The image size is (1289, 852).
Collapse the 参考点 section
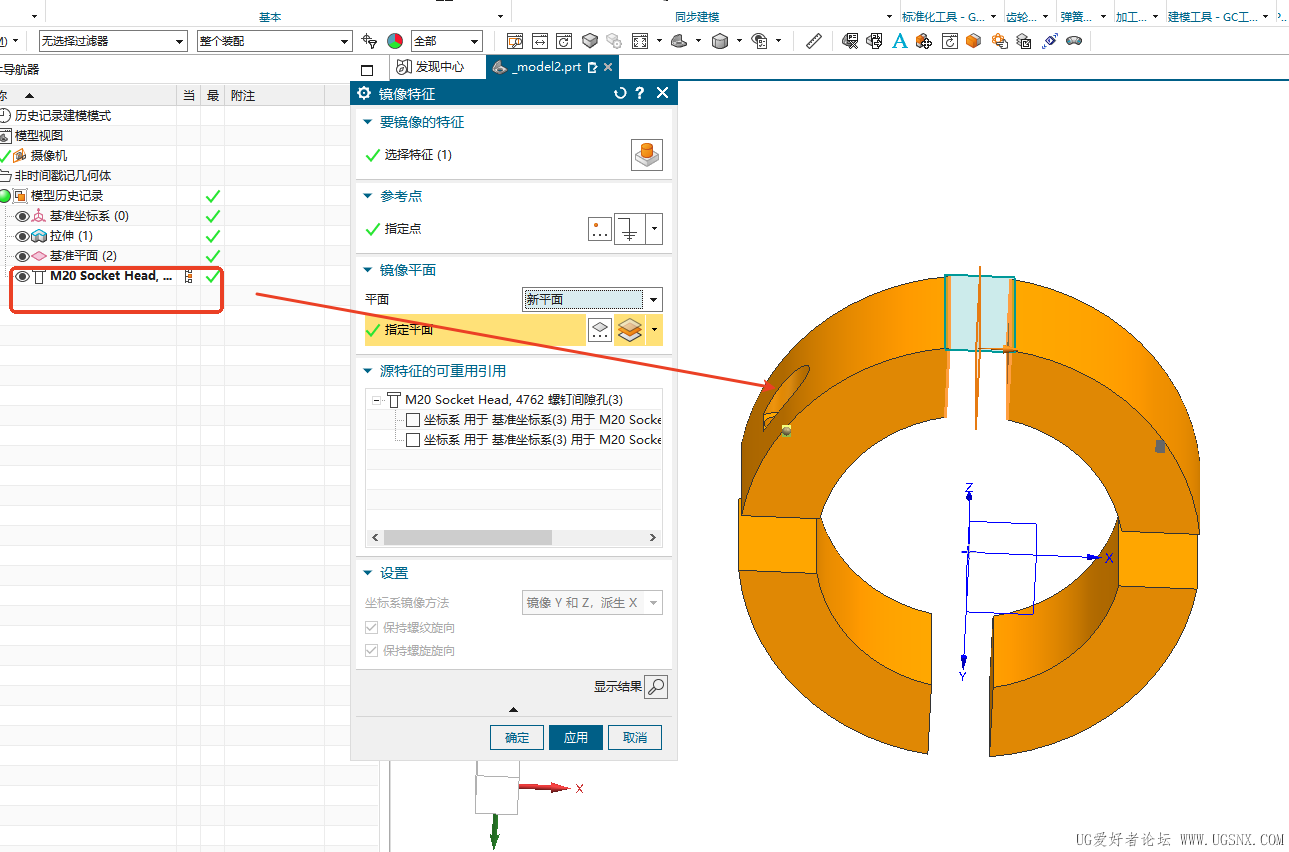(x=367, y=196)
